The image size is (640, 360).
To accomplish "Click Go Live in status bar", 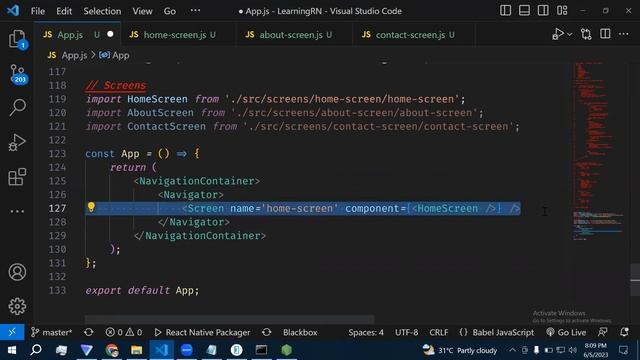I will (566, 332).
